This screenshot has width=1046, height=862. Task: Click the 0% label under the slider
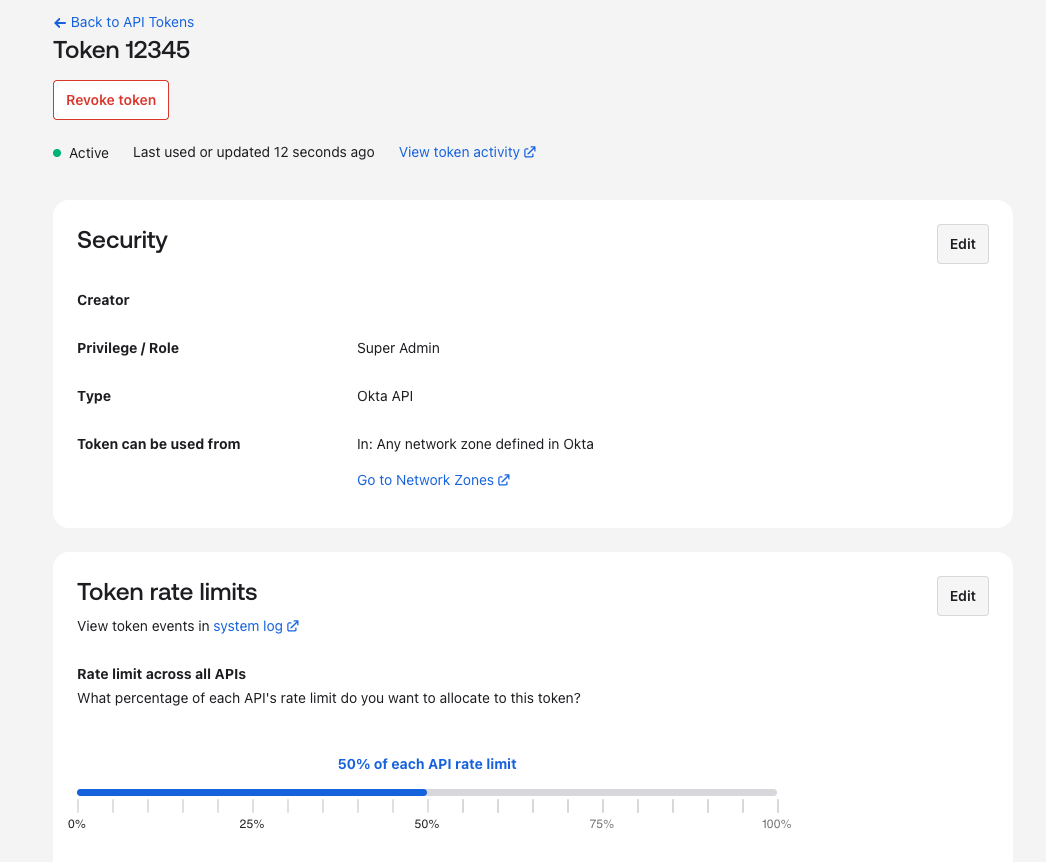pos(77,824)
